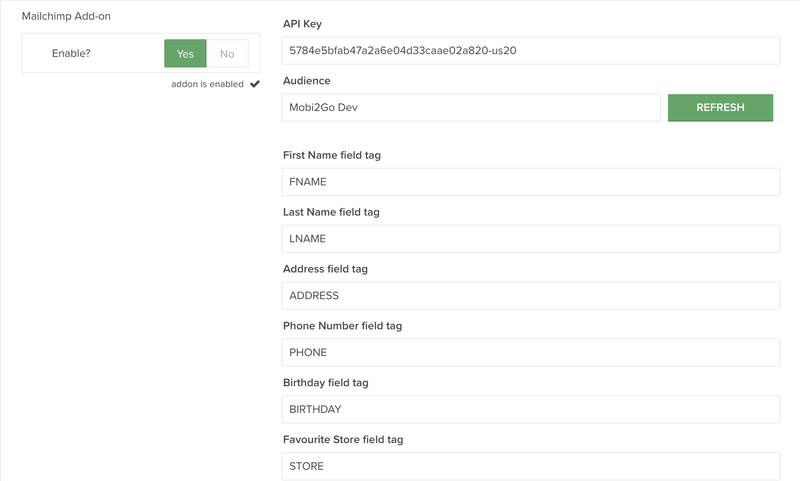Click the 'addon is enabled' status text

(207, 84)
